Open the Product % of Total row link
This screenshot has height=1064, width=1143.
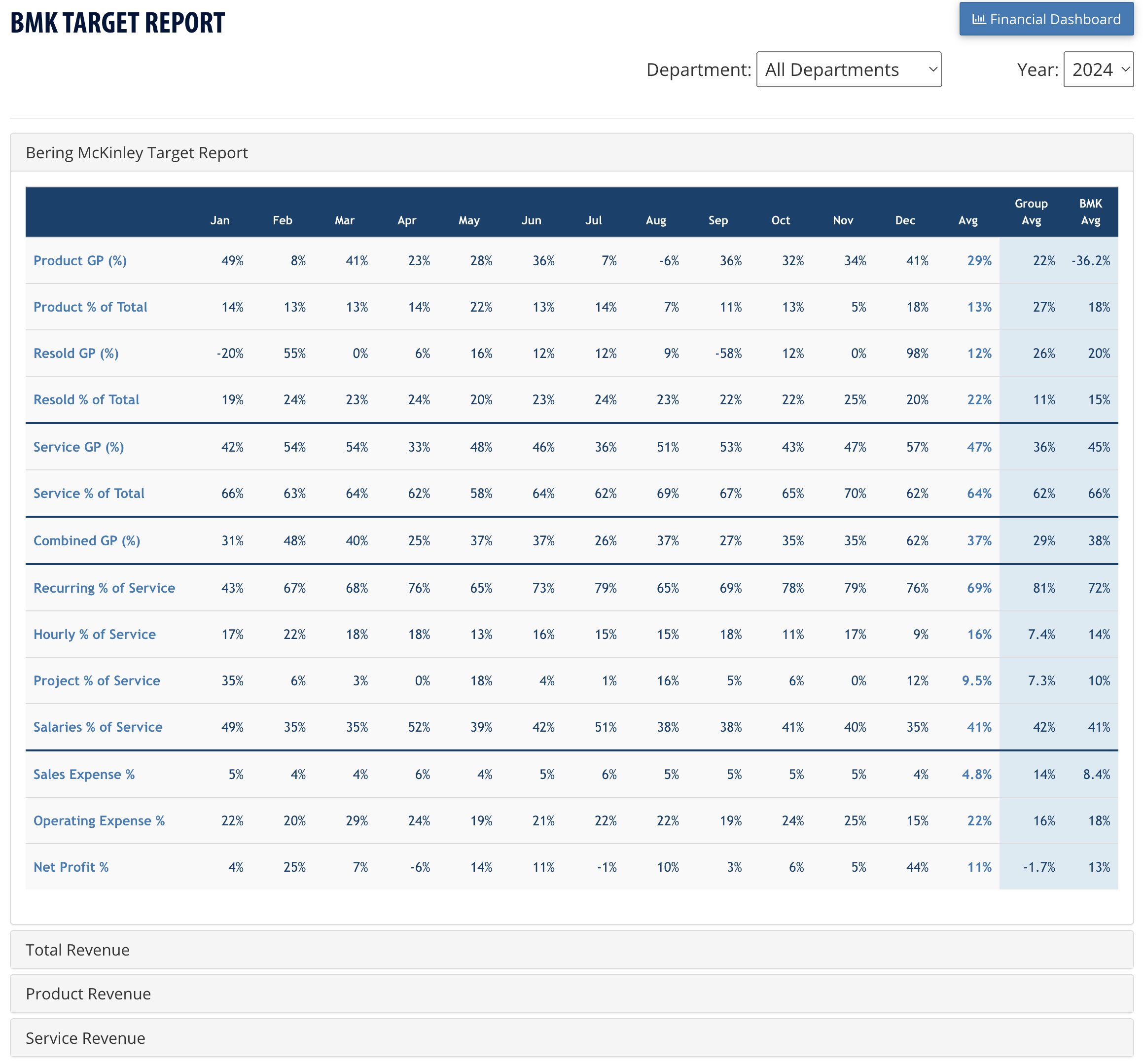pos(90,307)
